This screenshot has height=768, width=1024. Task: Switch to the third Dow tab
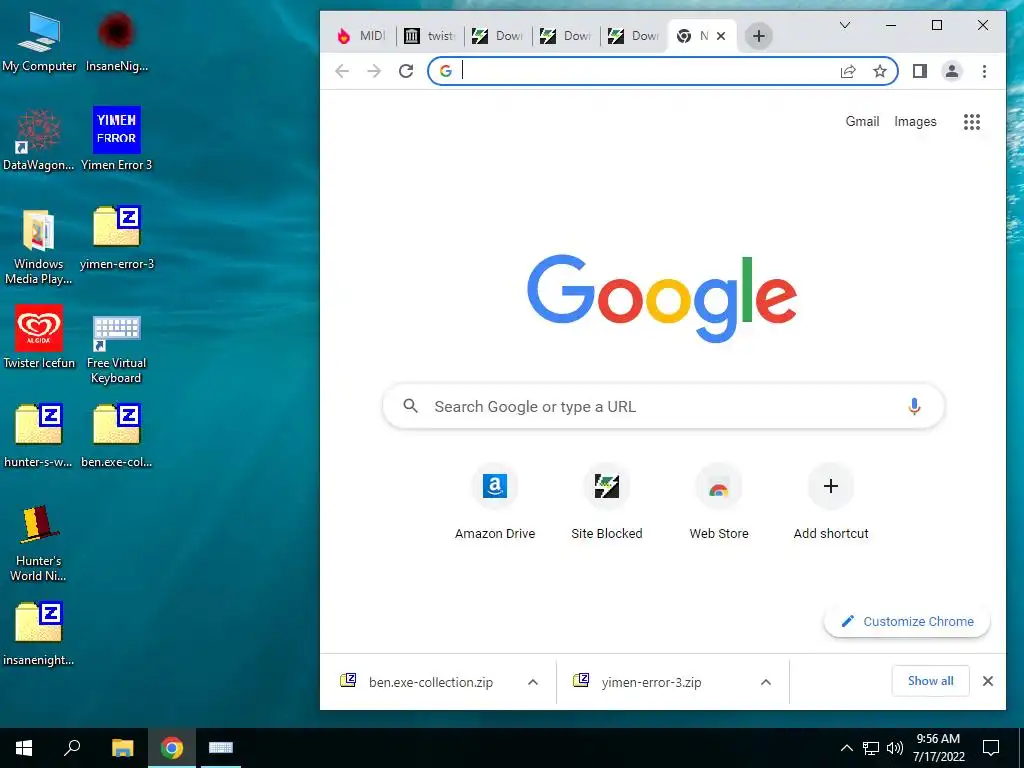633,36
